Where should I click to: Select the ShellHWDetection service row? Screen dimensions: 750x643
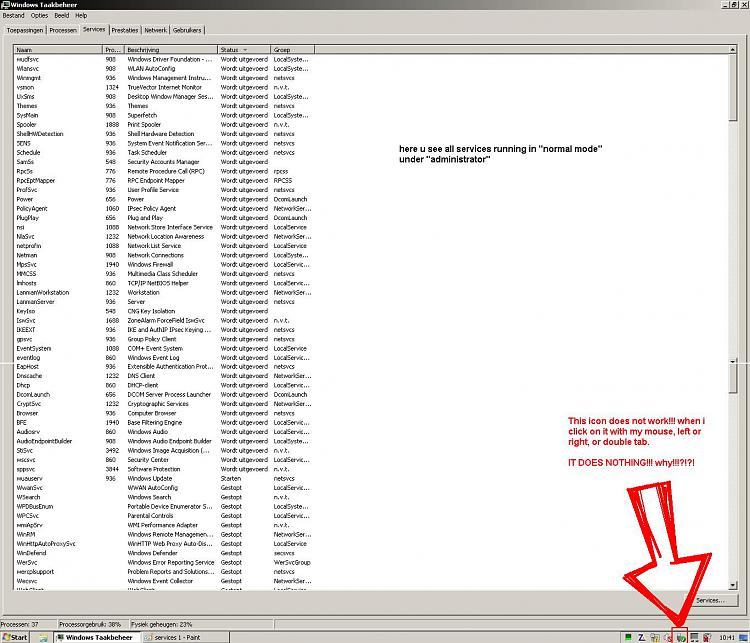click(164, 134)
